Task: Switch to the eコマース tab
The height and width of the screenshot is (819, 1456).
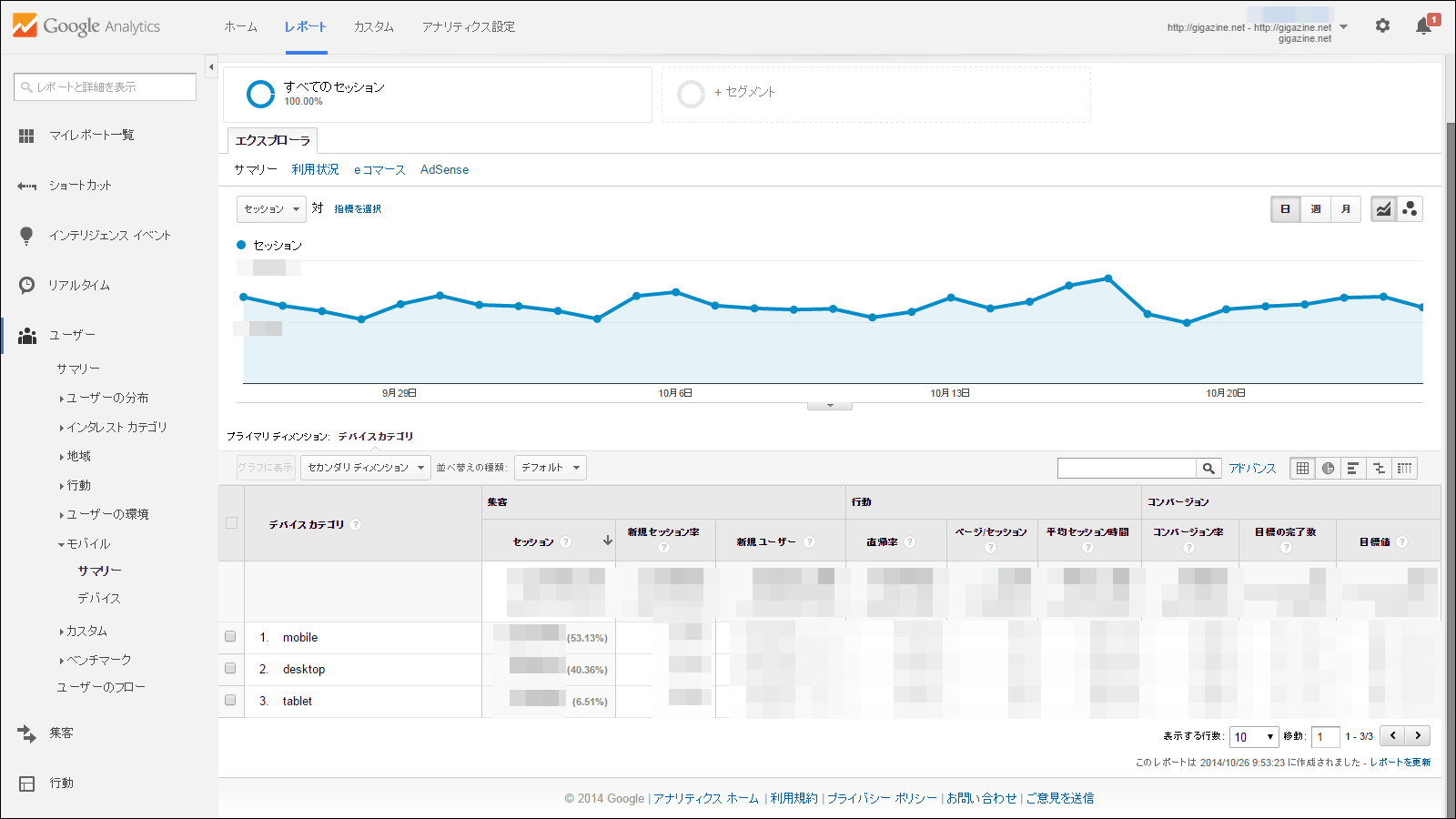Action: pyautogui.click(x=379, y=170)
